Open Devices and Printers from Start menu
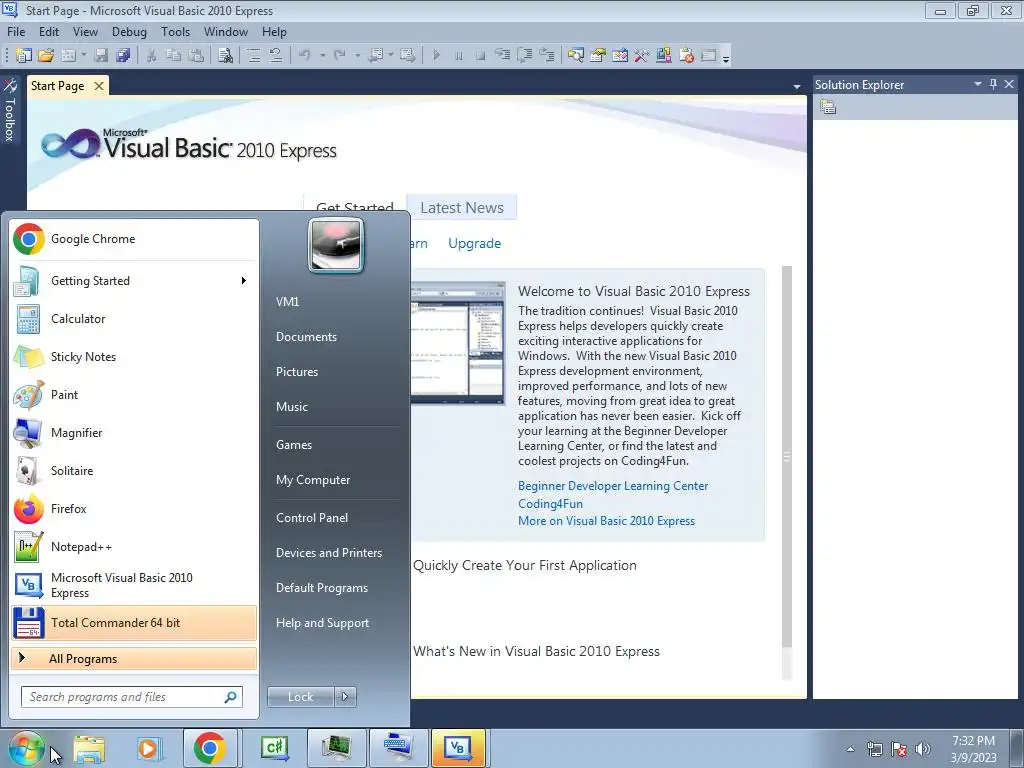The image size is (1024, 768). (x=328, y=552)
